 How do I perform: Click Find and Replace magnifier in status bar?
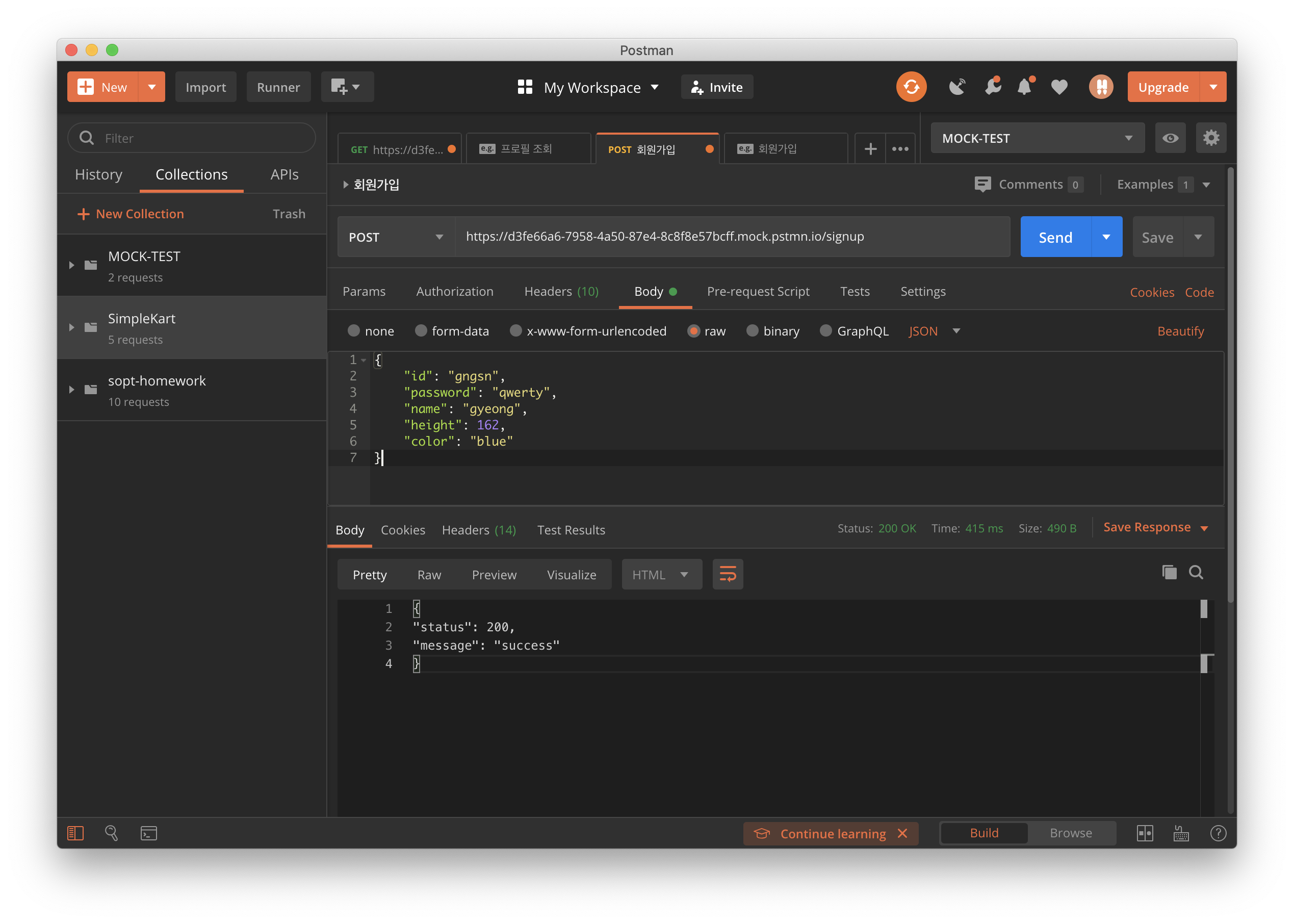pyautogui.click(x=112, y=834)
